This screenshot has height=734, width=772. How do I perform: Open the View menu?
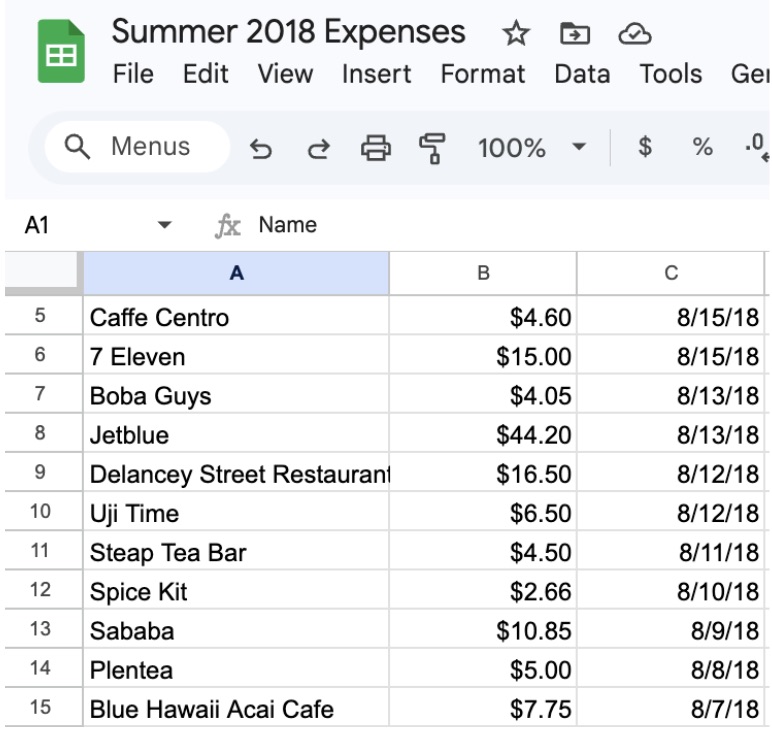(285, 74)
